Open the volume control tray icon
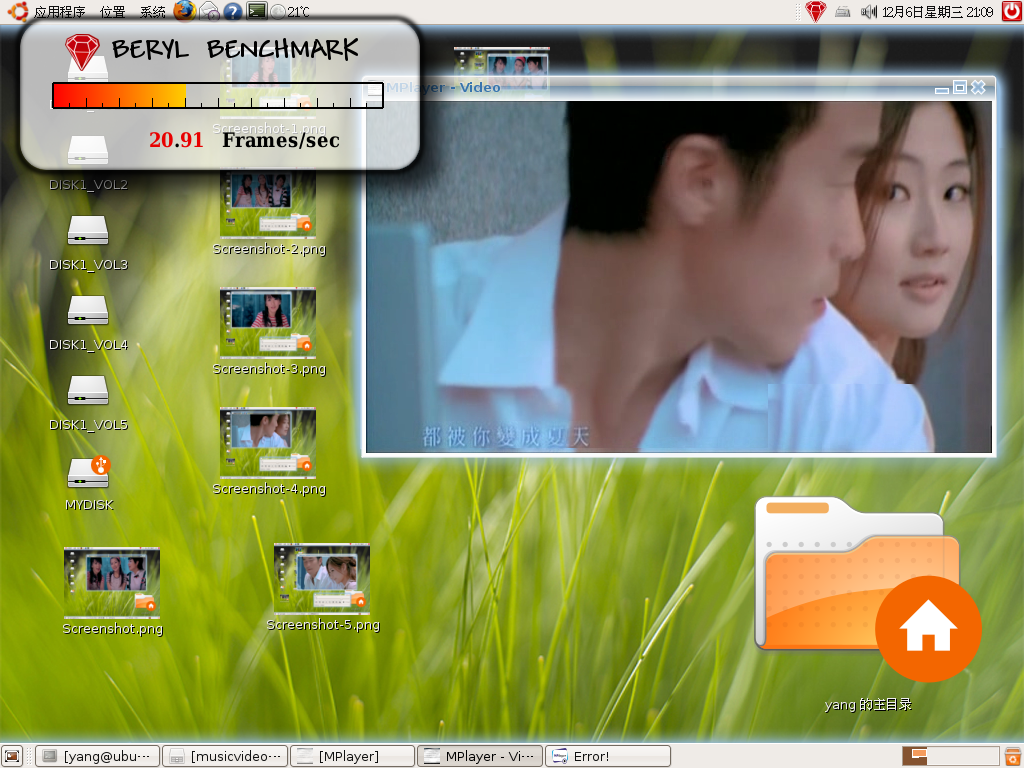 (868, 11)
